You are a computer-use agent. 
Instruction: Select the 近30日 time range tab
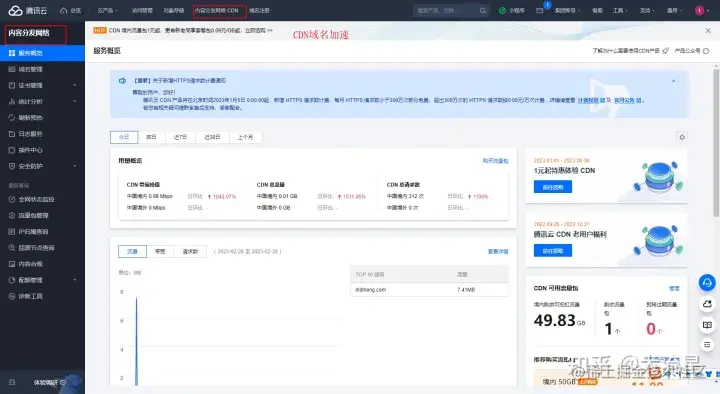pos(212,137)
